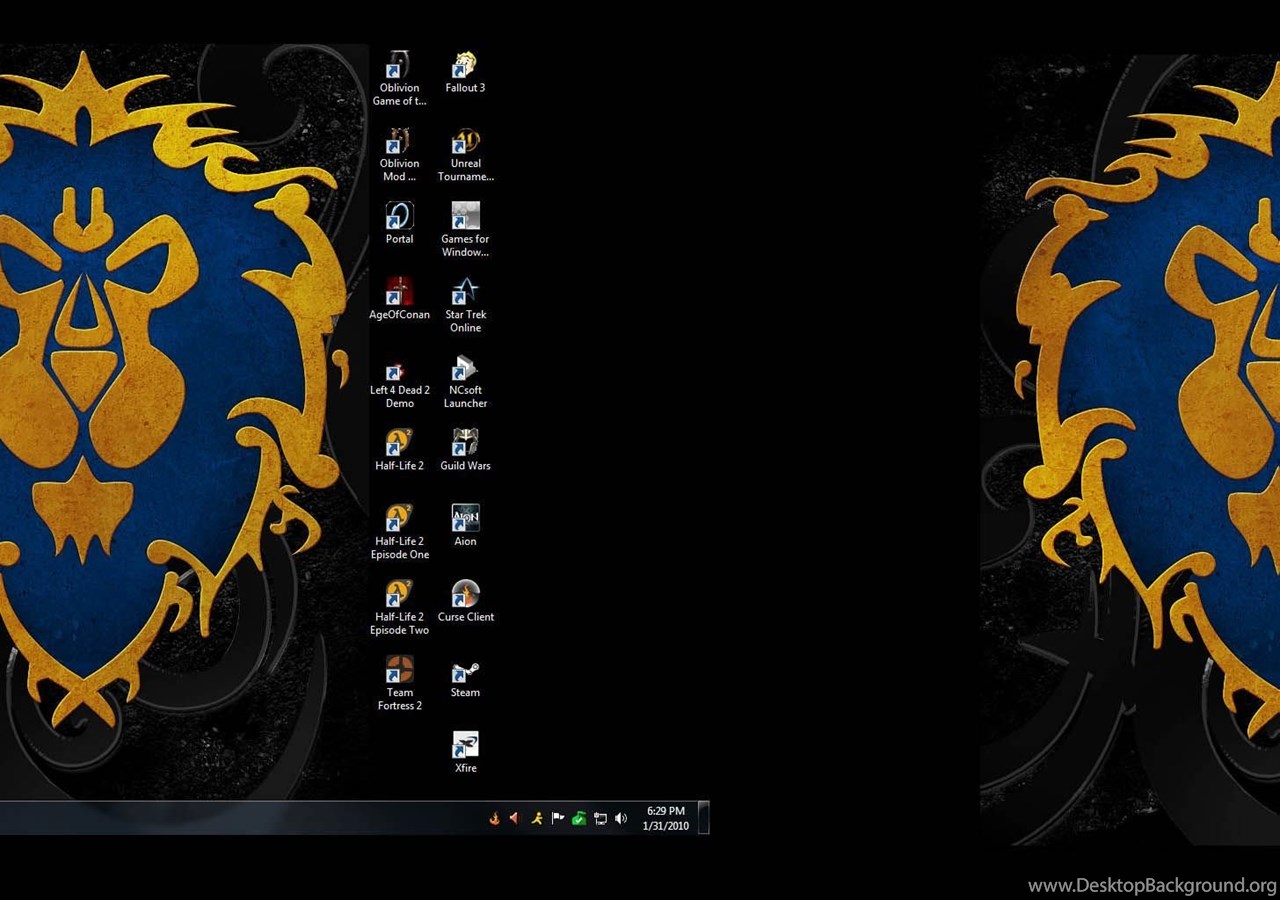Click the red triangle tray icon
This screenshot has width=1280, height=900.
(x=514, y=818)
